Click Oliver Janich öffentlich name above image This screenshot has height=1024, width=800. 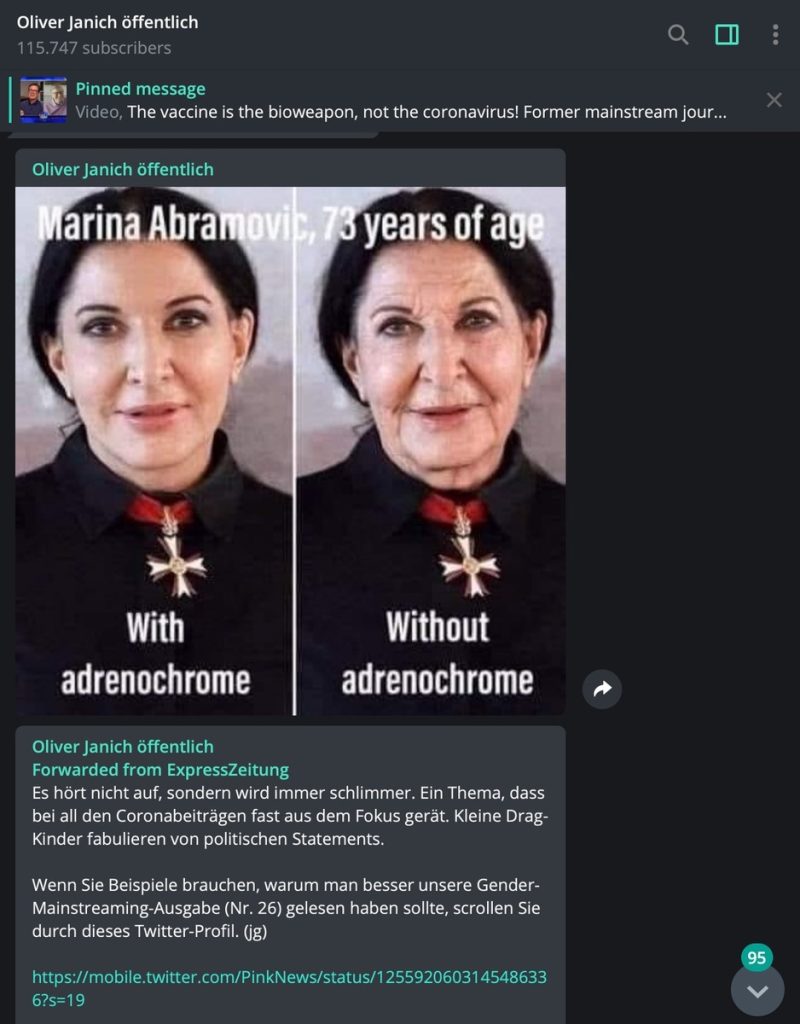(123, 170)
